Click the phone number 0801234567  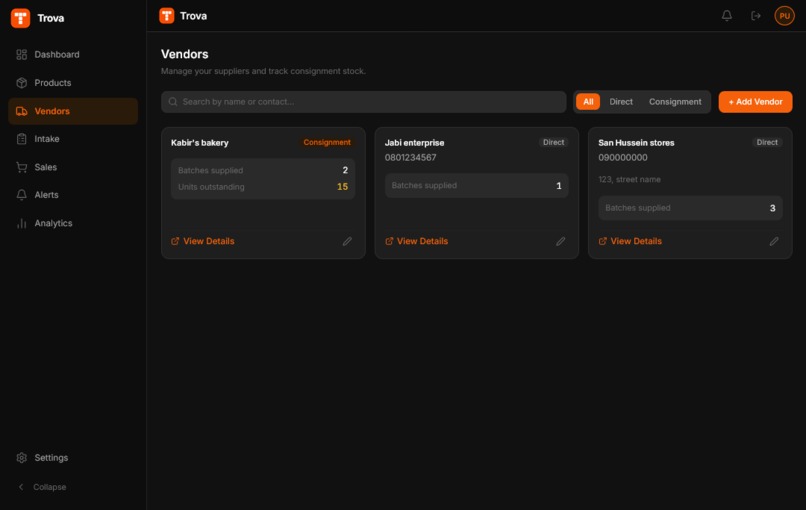(x=411, y=158)
